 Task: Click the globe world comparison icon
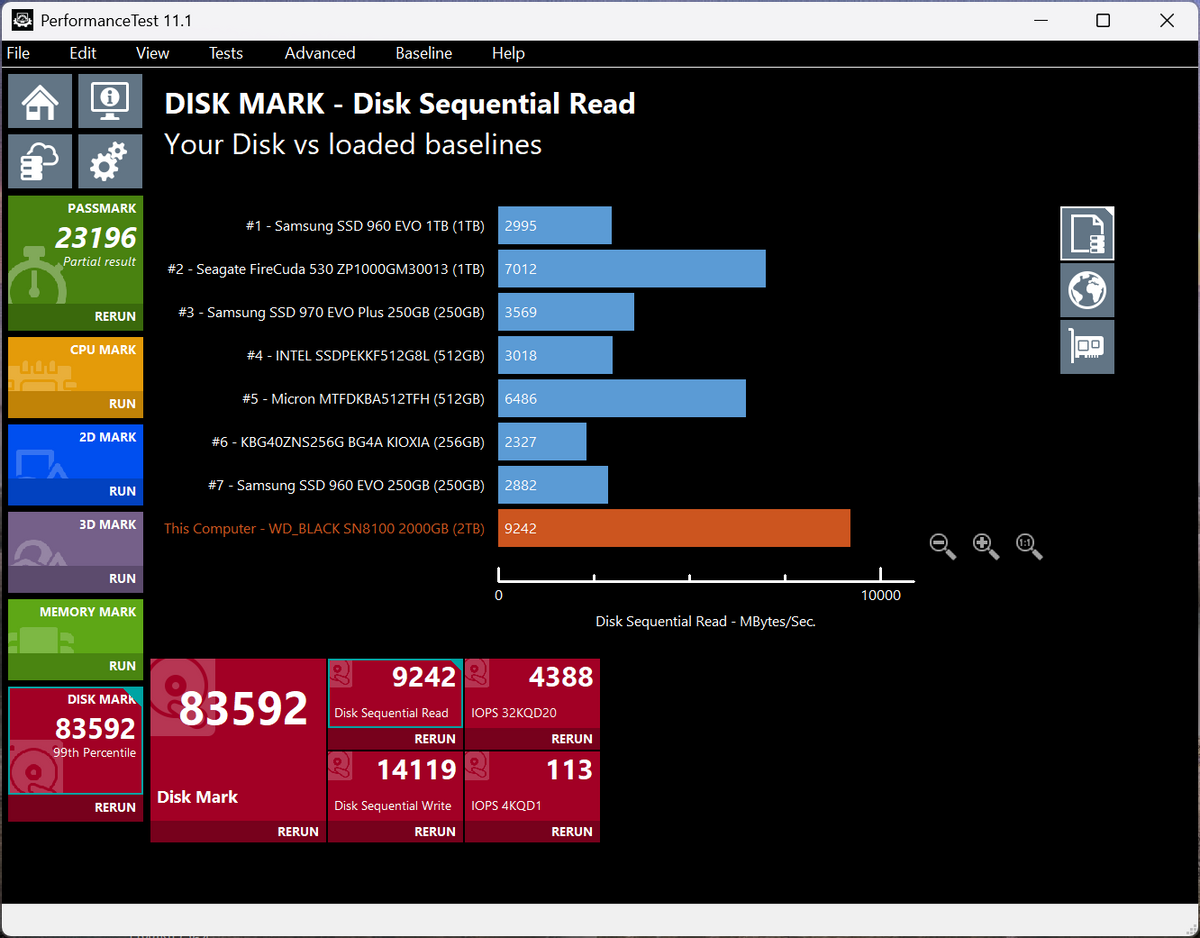[1087, 290]
